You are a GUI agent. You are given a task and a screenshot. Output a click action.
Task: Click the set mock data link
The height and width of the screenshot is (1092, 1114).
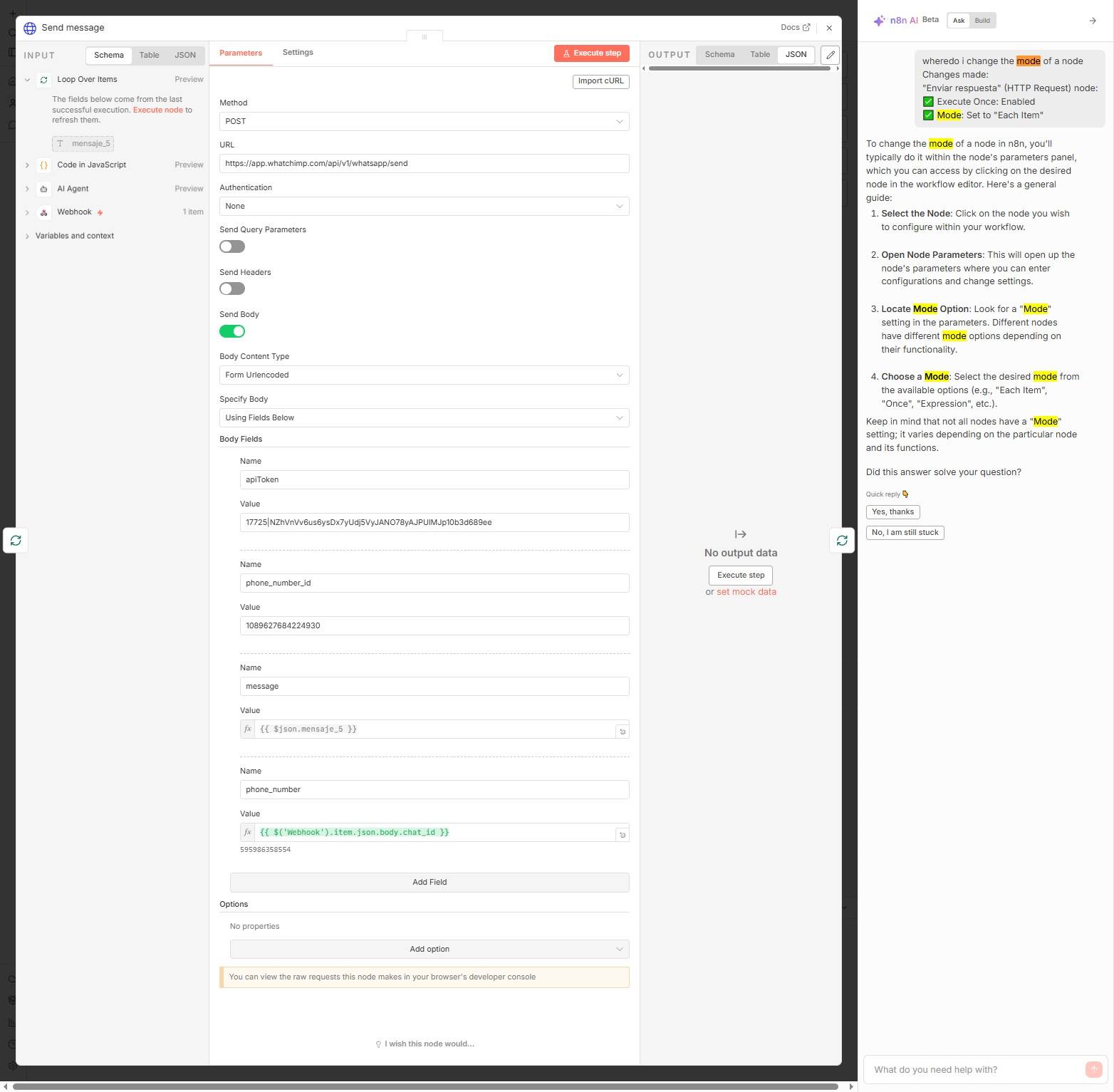coord(746,592)
